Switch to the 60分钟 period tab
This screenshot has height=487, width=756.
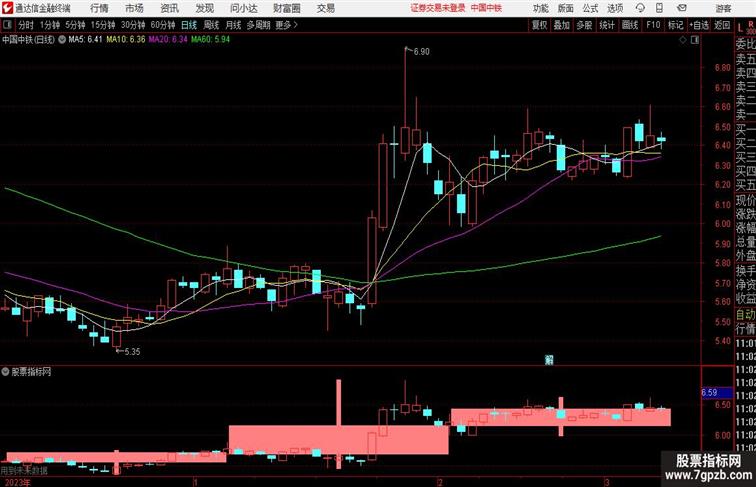point(162,25)
